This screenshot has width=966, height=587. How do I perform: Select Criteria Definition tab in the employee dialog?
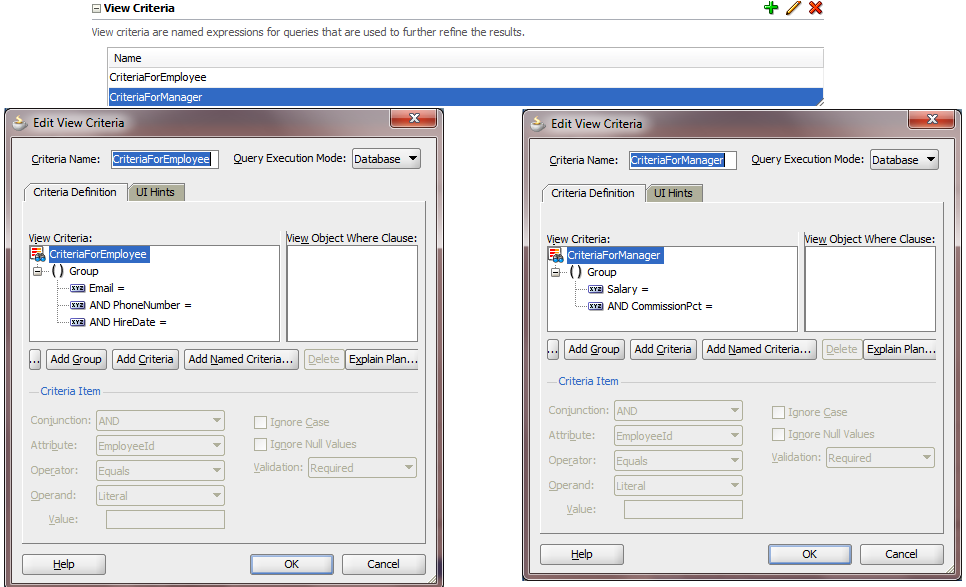[x=75, y=192]
